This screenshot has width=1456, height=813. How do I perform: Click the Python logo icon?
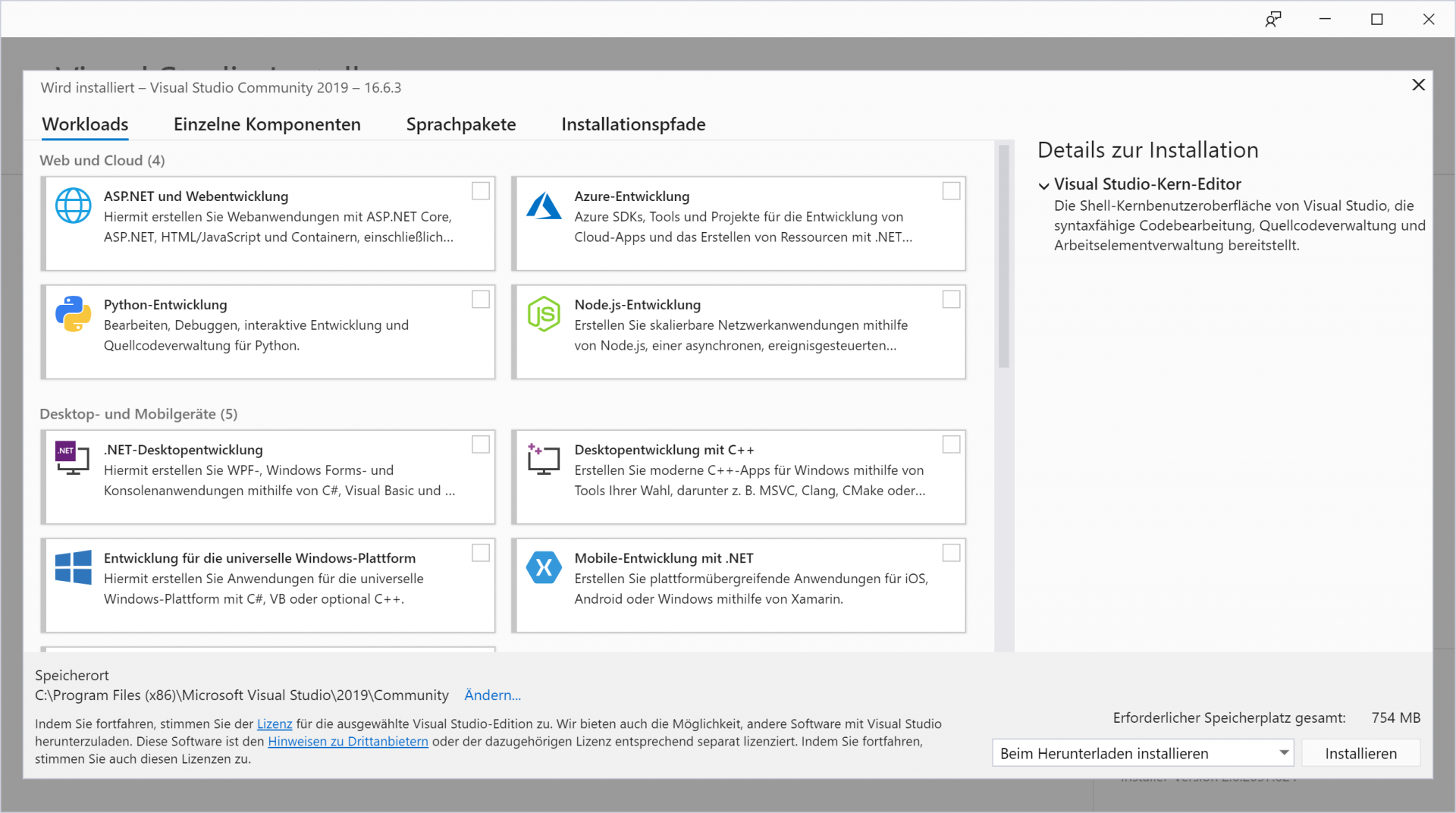(74, 314)
